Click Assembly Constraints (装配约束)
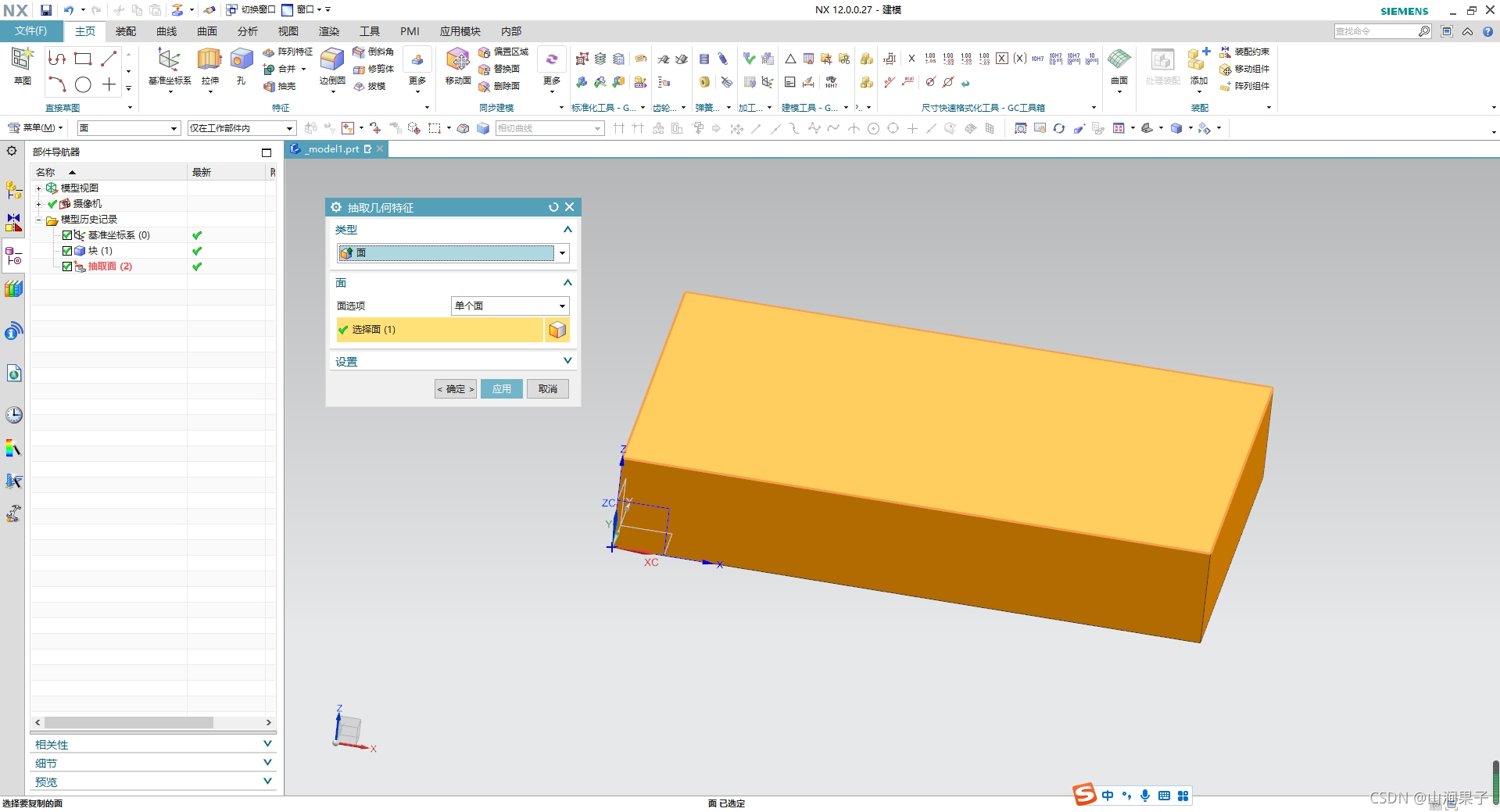The width and height of the screenshot is (1500, 812). coord(1244,52)
